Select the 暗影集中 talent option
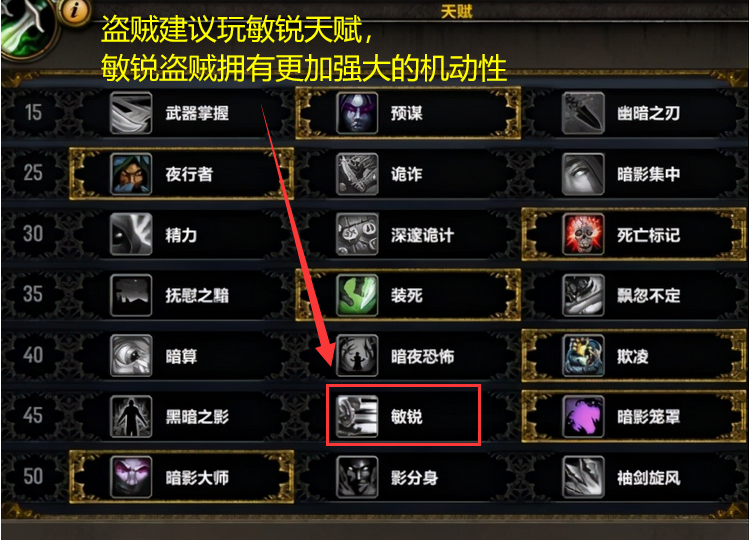This screenshot has height=540, width=749. coord(634,174)
